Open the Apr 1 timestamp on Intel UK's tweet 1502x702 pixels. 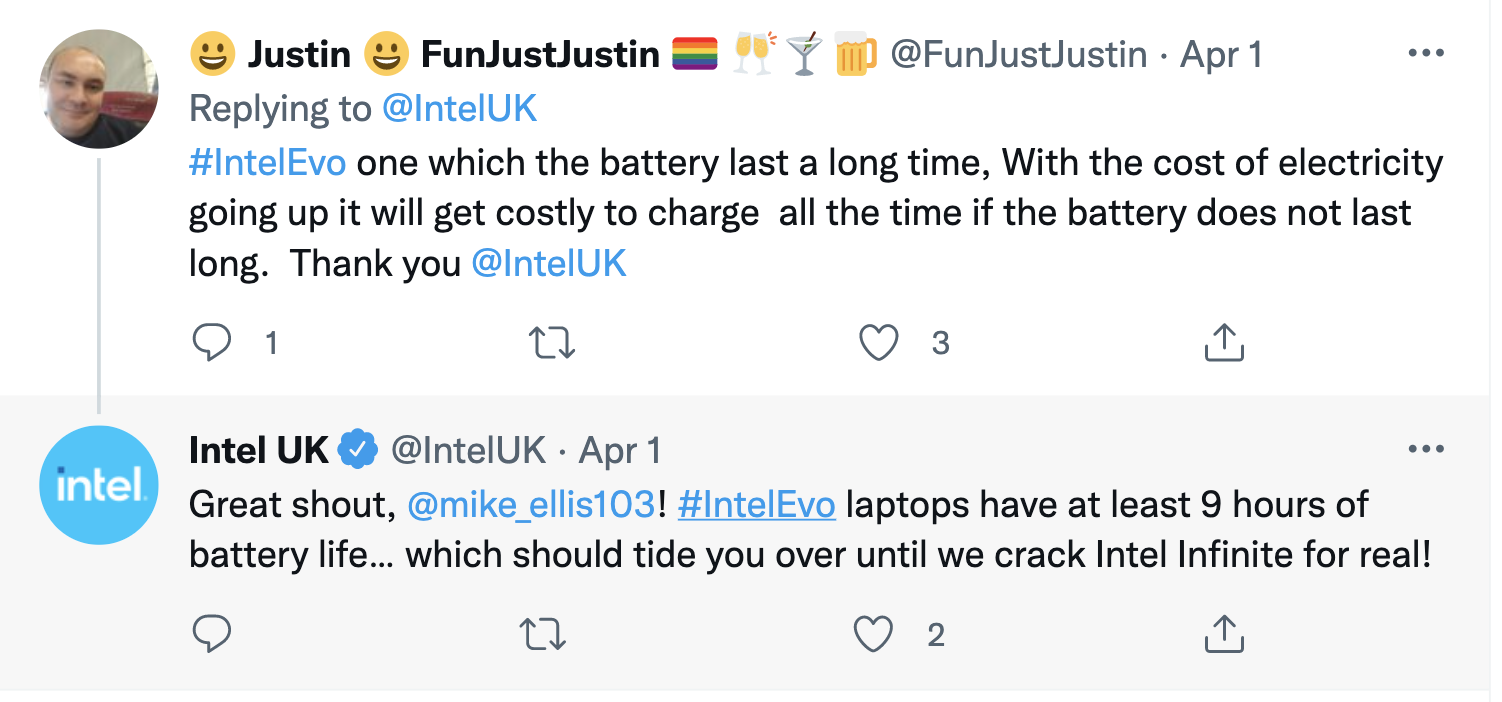(620, 451)
